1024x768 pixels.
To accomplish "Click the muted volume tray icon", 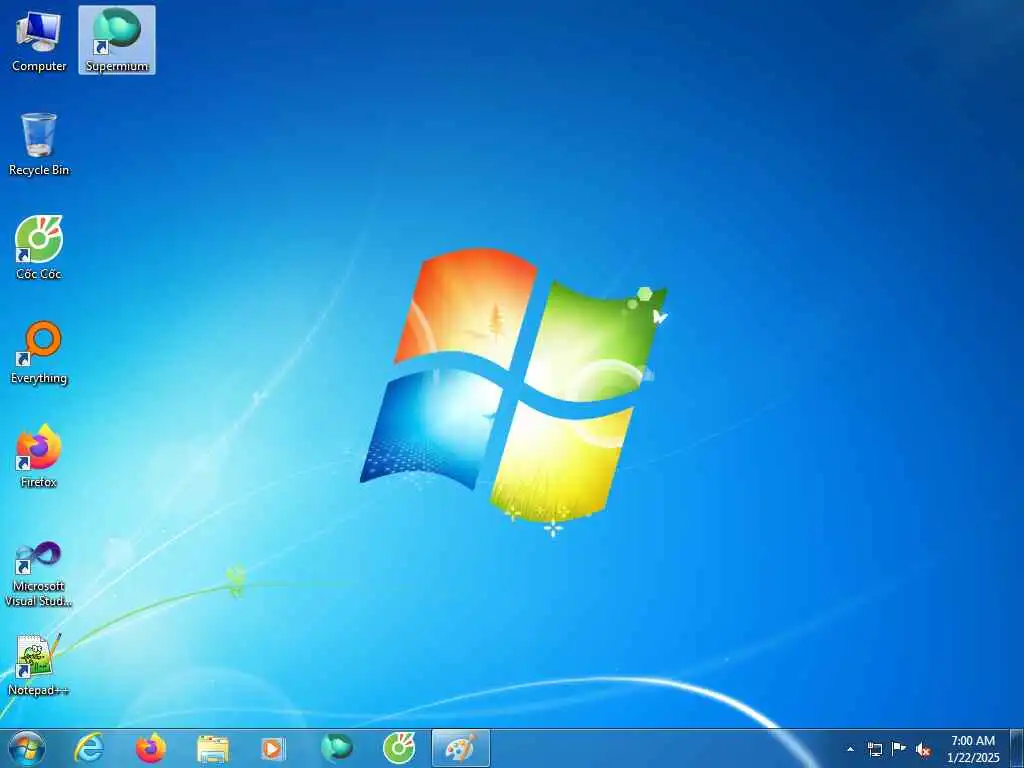I will [923, 749].
